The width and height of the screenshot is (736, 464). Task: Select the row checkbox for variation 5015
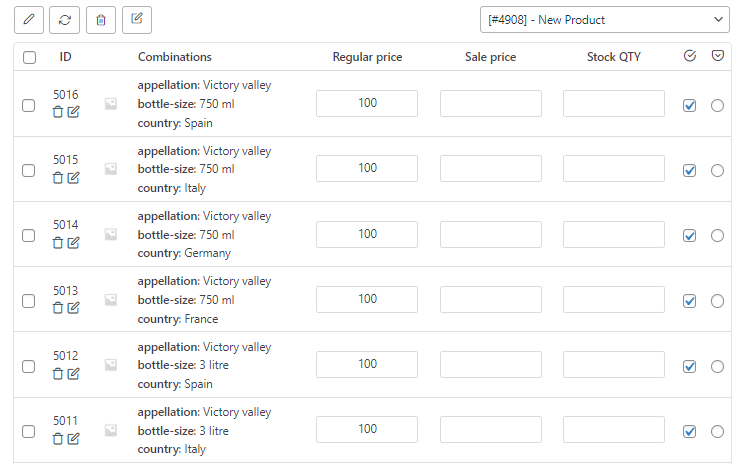click(29, 170)
